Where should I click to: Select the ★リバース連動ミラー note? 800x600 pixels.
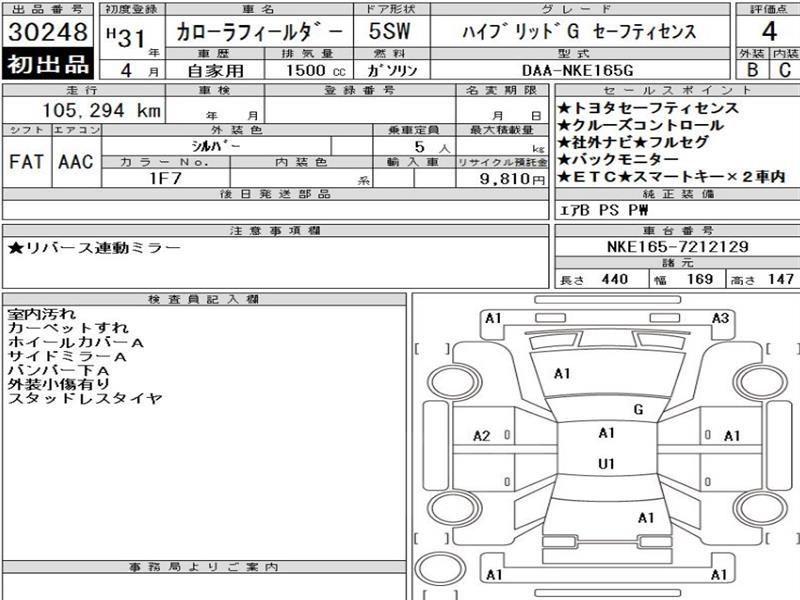pos(94,248)
